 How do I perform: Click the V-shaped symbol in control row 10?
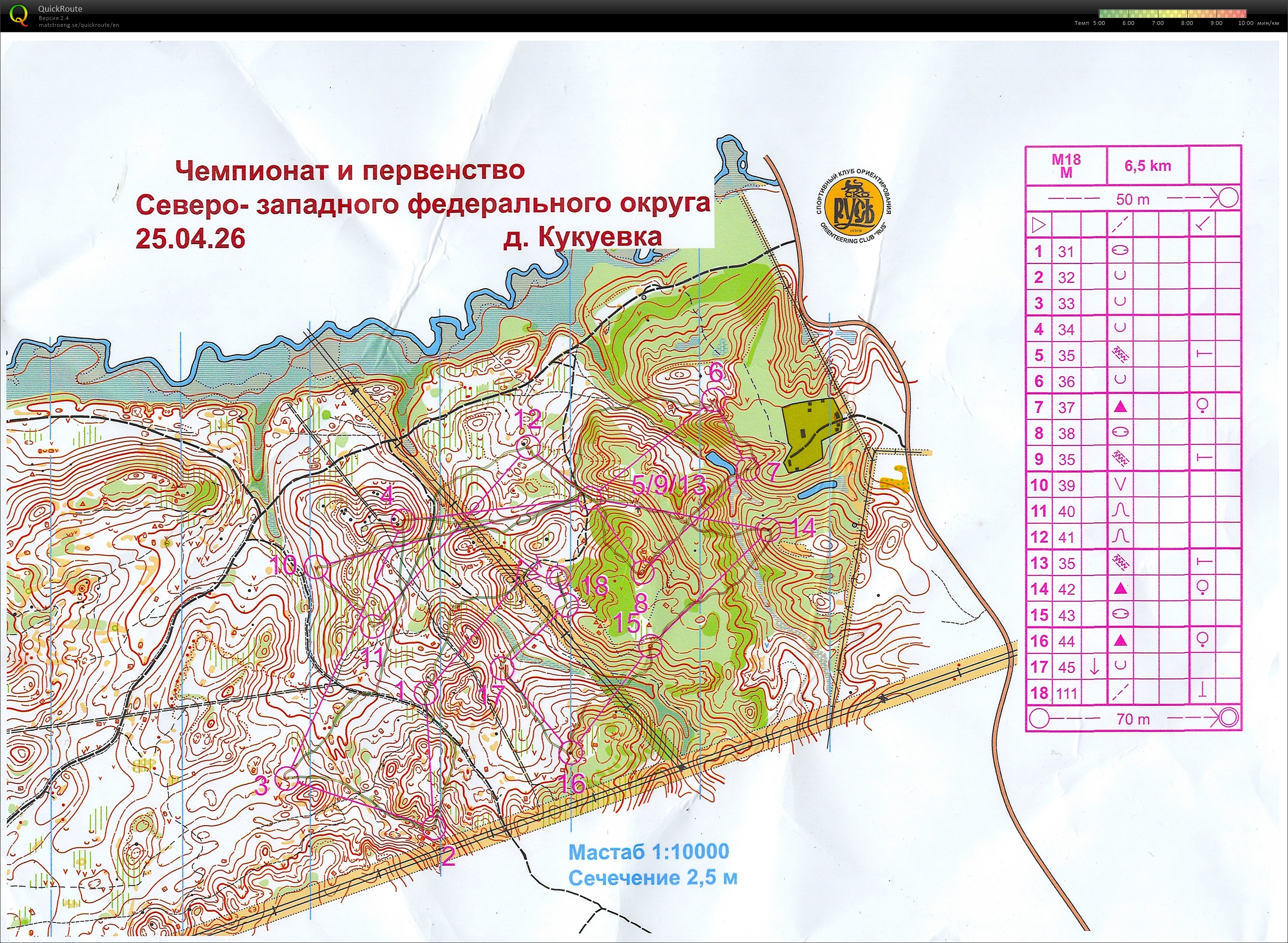(x=1120, y=484)
